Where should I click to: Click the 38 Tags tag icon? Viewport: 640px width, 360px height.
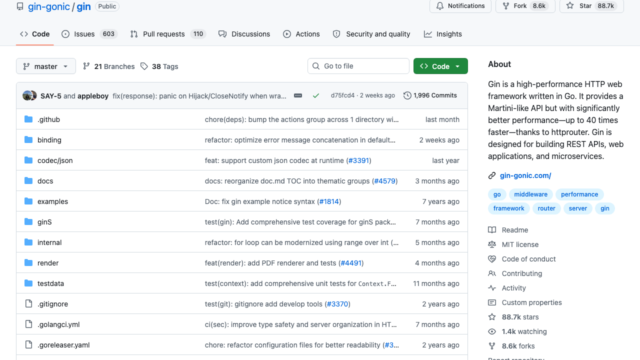[x=144, y=66]
